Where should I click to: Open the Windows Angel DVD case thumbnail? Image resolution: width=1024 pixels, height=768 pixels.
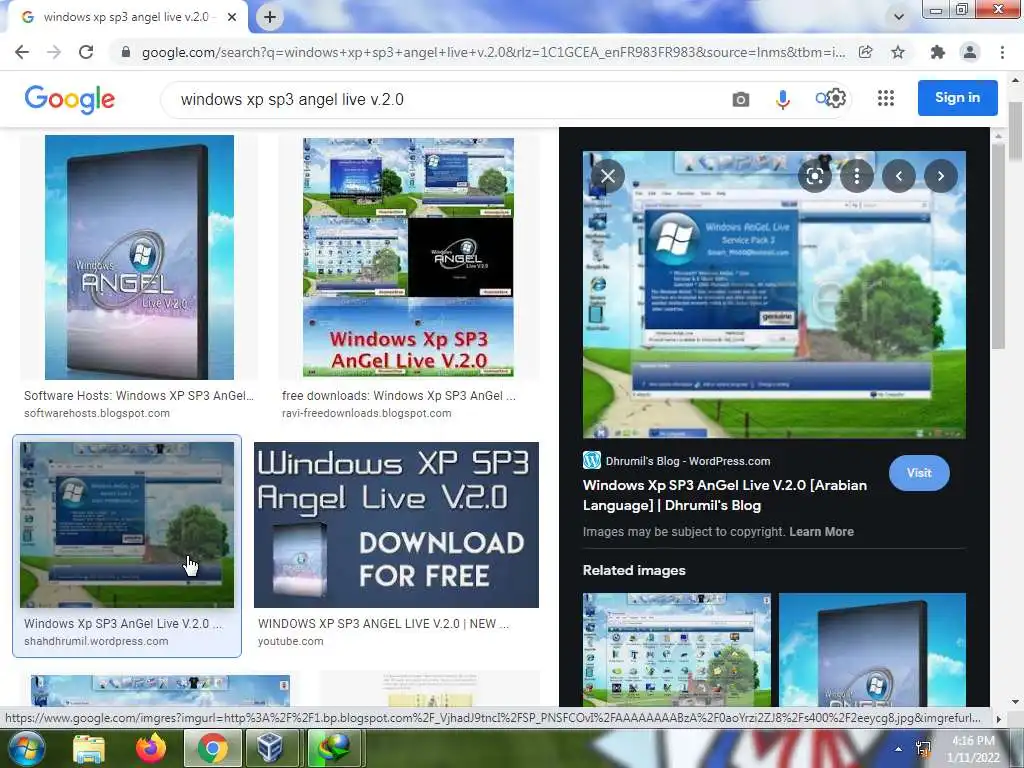click(x=139, y=257)
